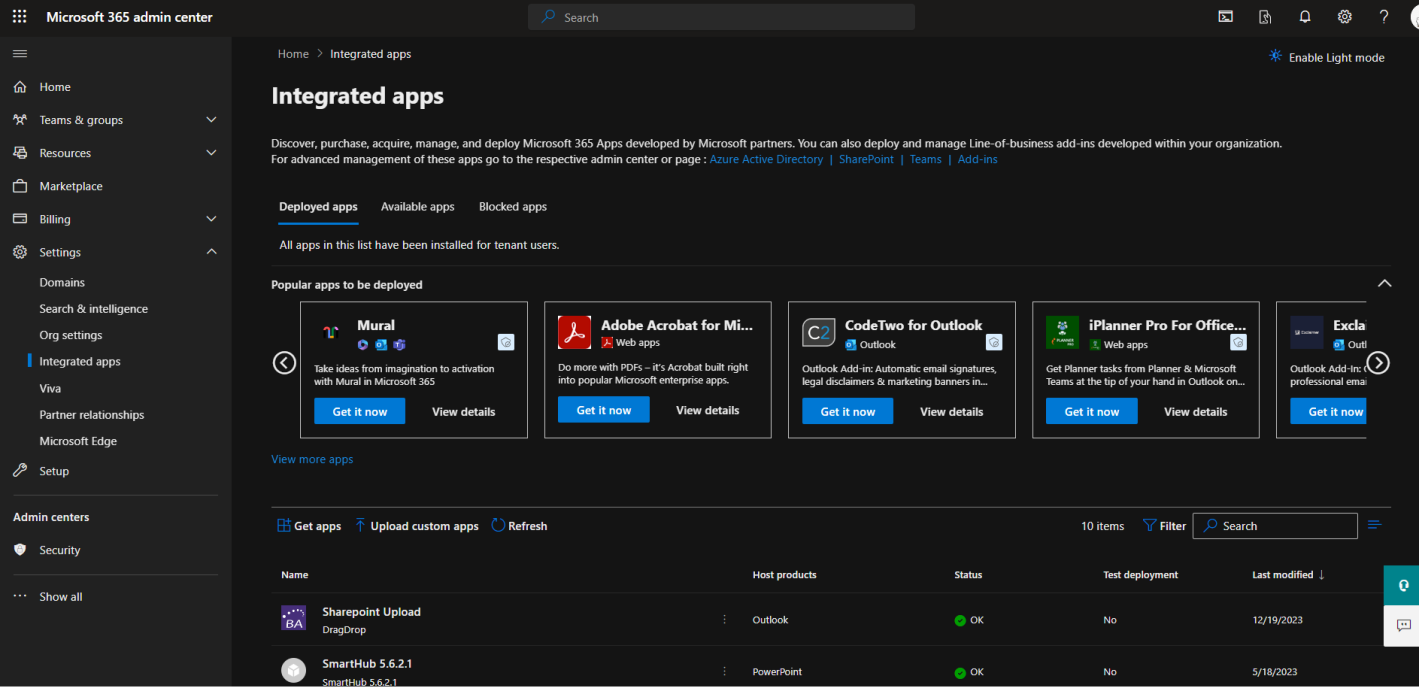
Task: Collapse navigation with hamburger menu icon
Action: [20, 53]
